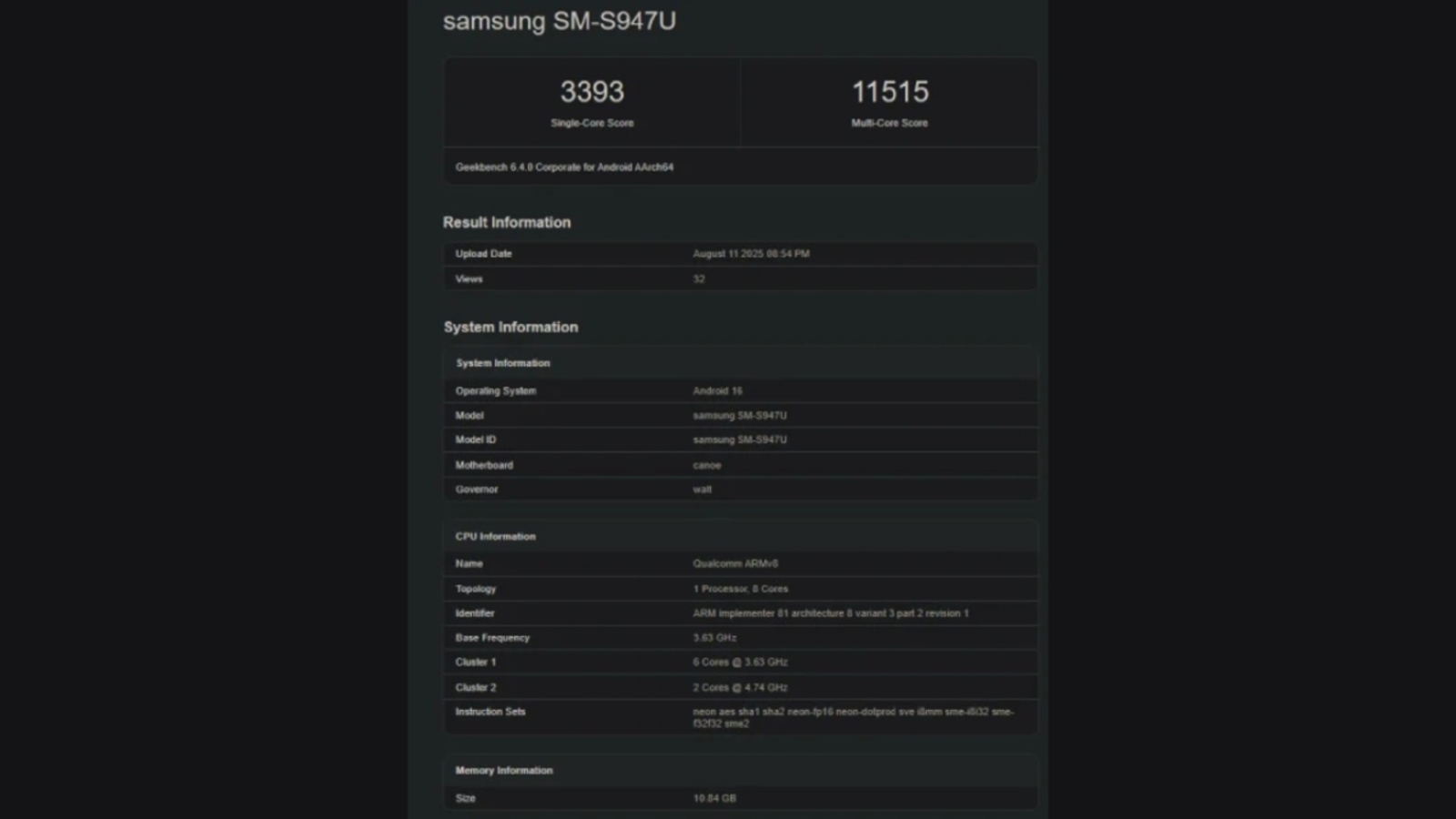Click the 'ARM implementer 81 architecture 8' identifier value
This screenshot has height=819, width=1456.
(x=831, y=613)
